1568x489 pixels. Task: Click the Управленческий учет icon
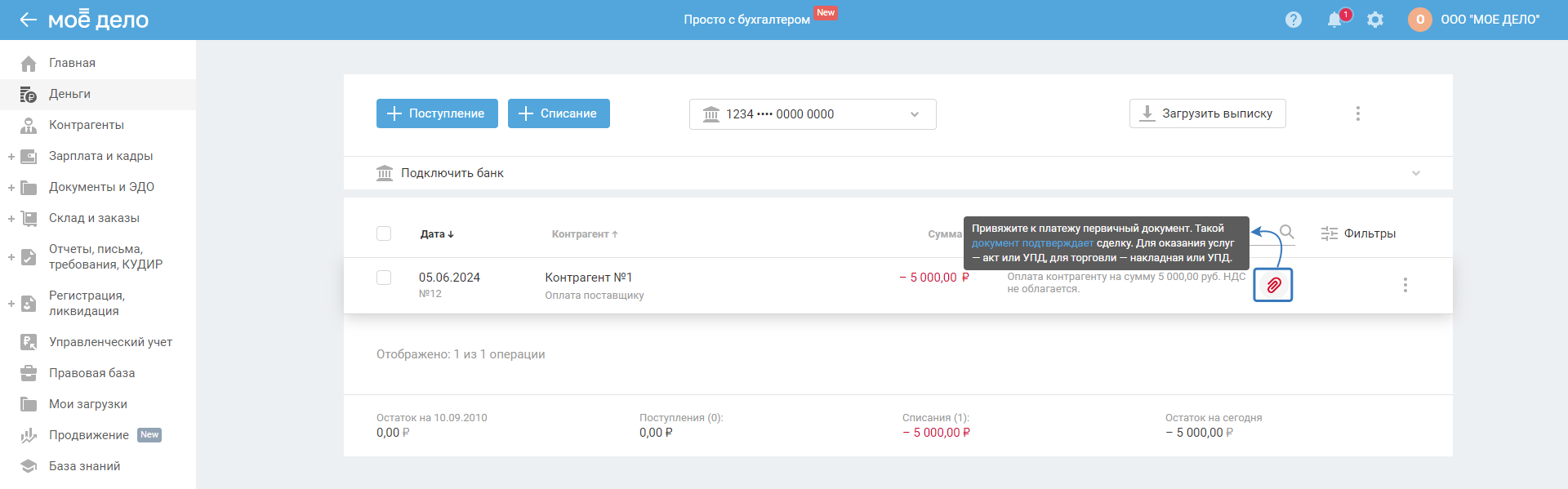pos(29,342)
